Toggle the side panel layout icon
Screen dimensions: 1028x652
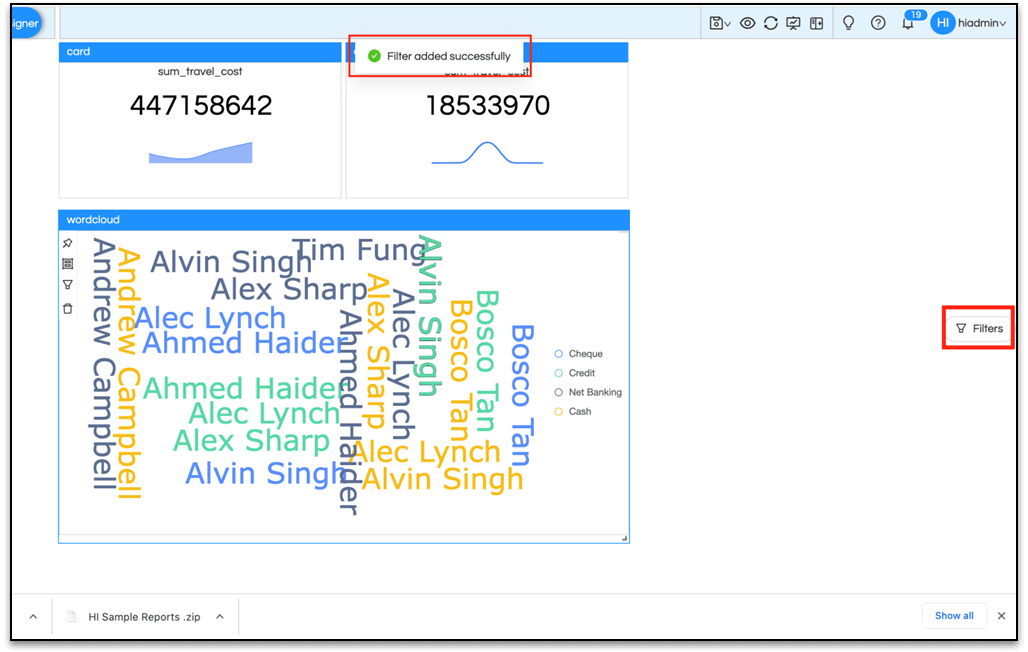pos(816,23)
